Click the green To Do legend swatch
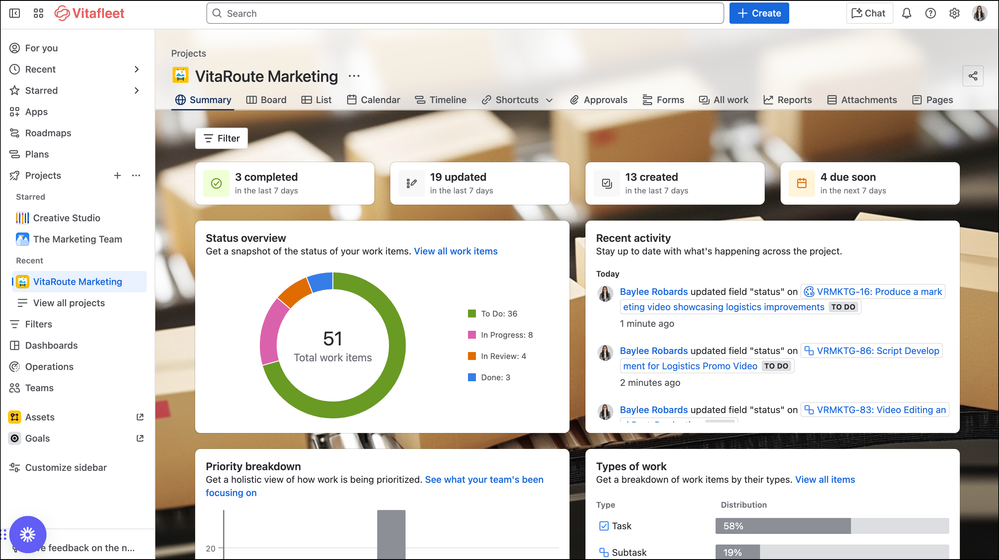 472,314
